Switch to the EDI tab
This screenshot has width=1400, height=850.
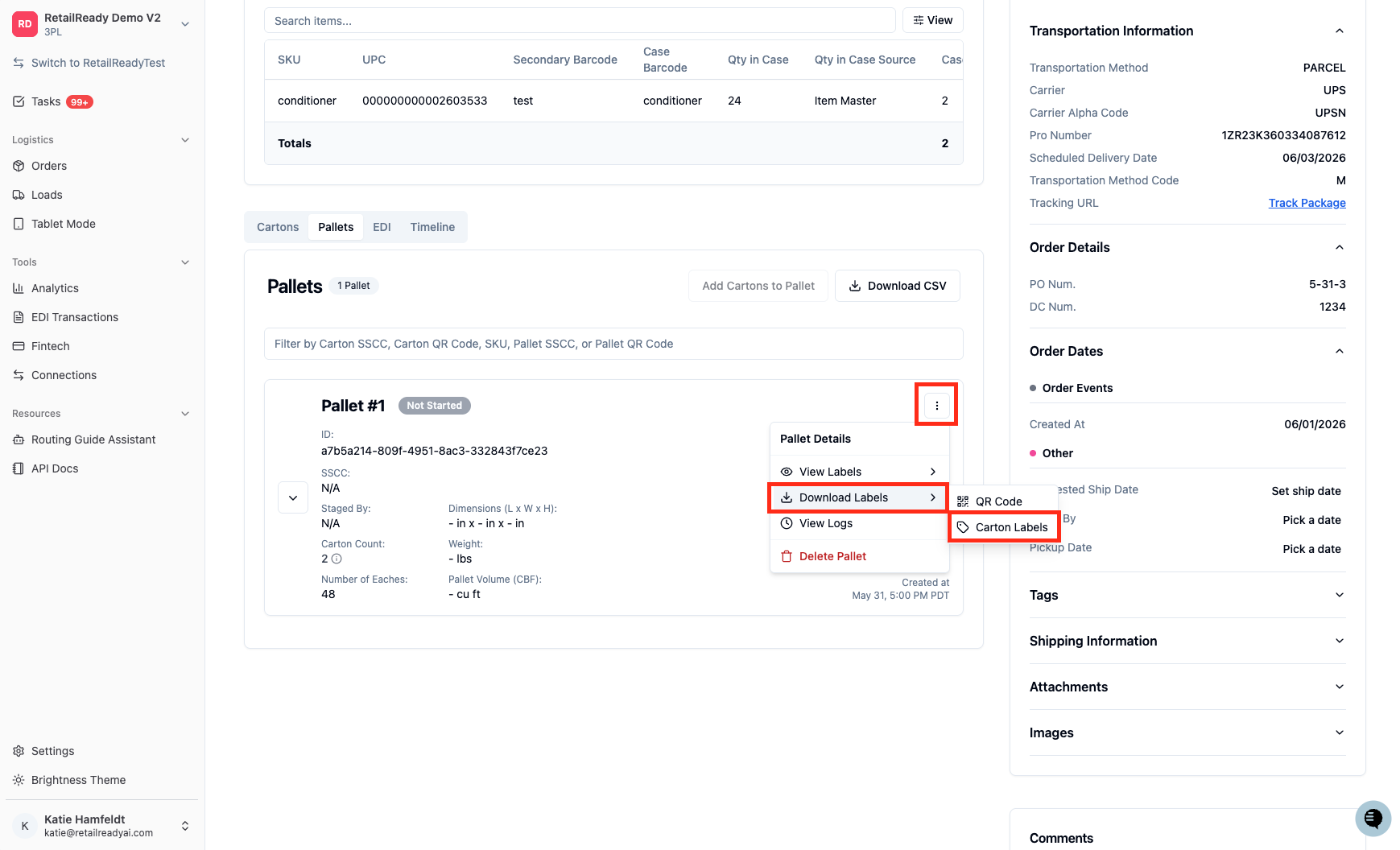(x=382, y=227)
